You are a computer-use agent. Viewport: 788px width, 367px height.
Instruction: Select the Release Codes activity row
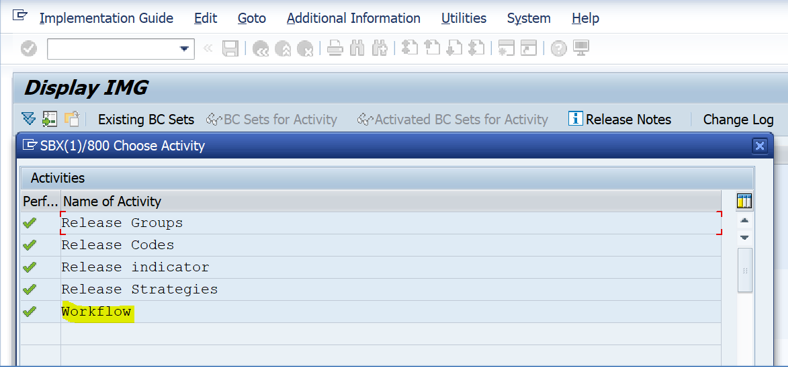pyautogui.click(x=391, y=245)
